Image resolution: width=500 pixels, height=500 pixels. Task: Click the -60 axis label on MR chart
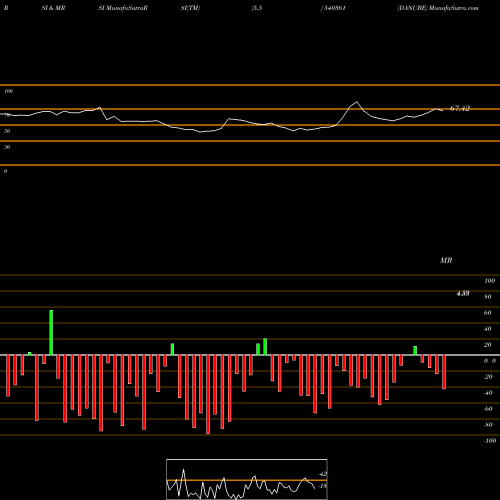[x=488, y=409]
